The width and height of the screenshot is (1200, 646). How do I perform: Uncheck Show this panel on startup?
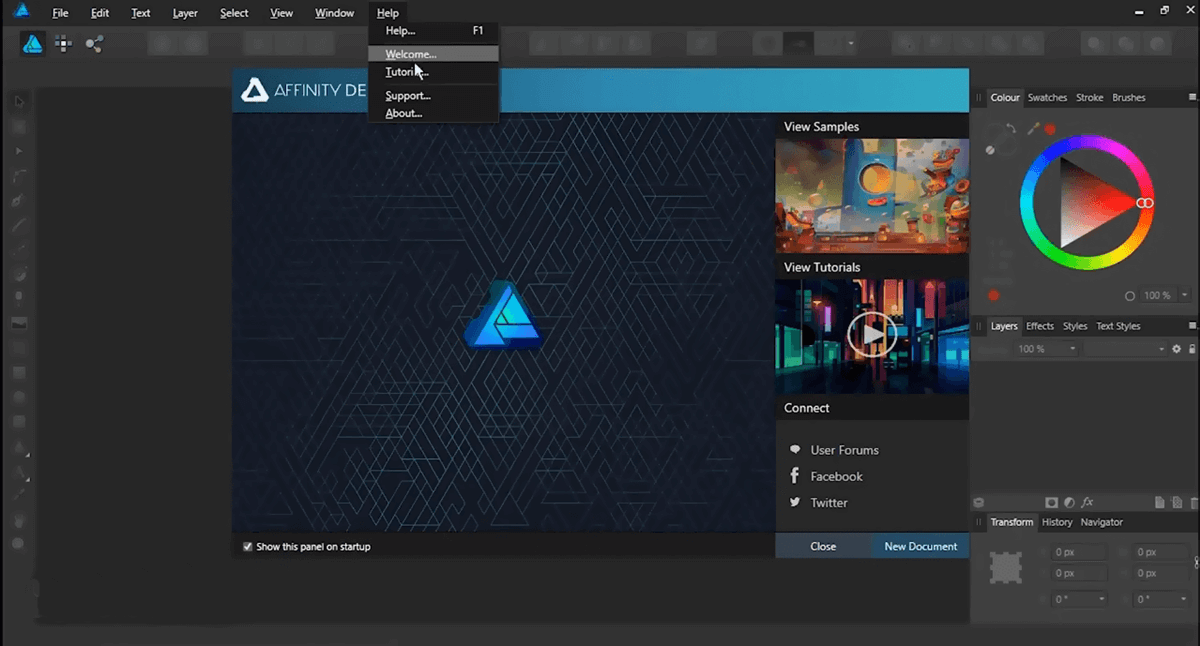[x=247, y=546]
